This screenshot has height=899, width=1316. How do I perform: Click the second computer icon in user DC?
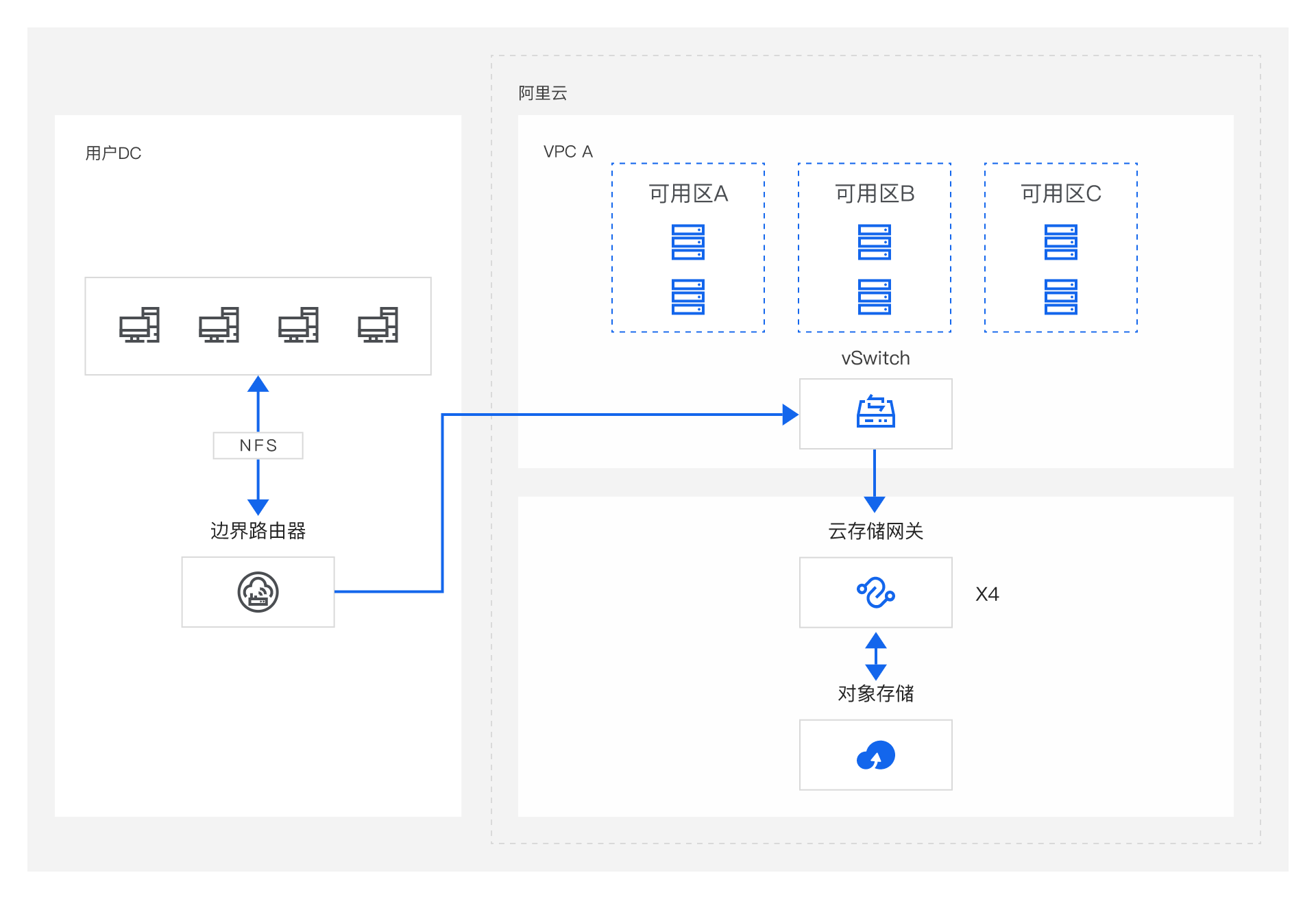(219, 325)
